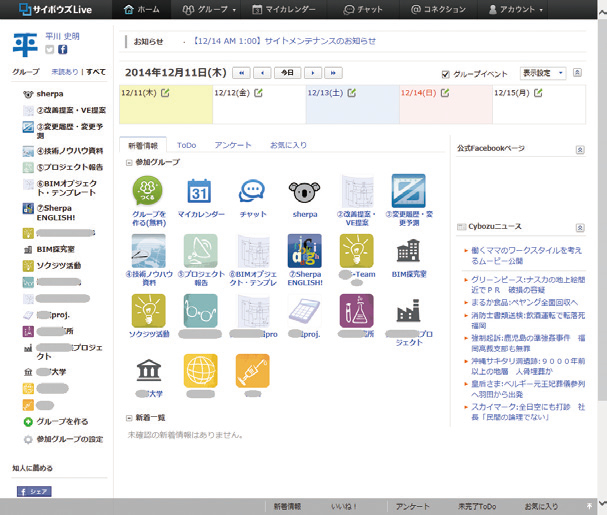The image size is (607, 515).
Task: Open the university building 大学 icon
Action: click(149, 370)
